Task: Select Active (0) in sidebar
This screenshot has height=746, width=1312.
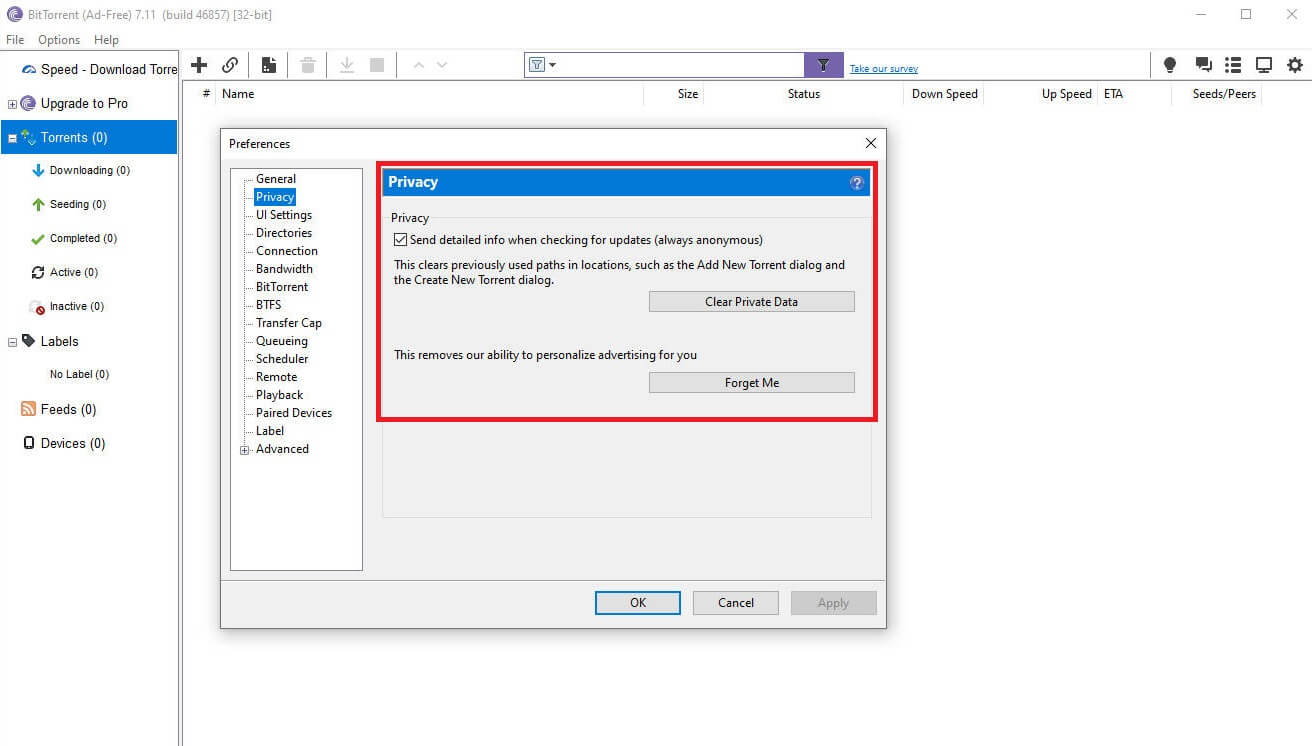Action: (74, 273)
